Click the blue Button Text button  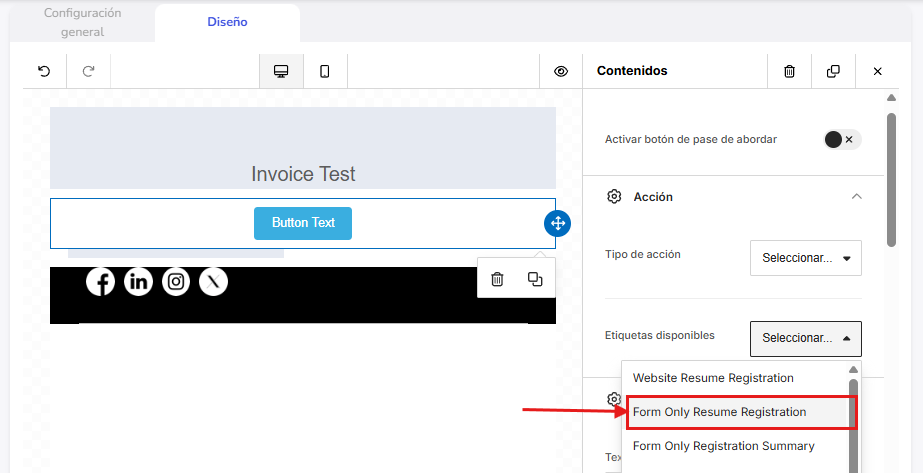[x=303, y=223]
